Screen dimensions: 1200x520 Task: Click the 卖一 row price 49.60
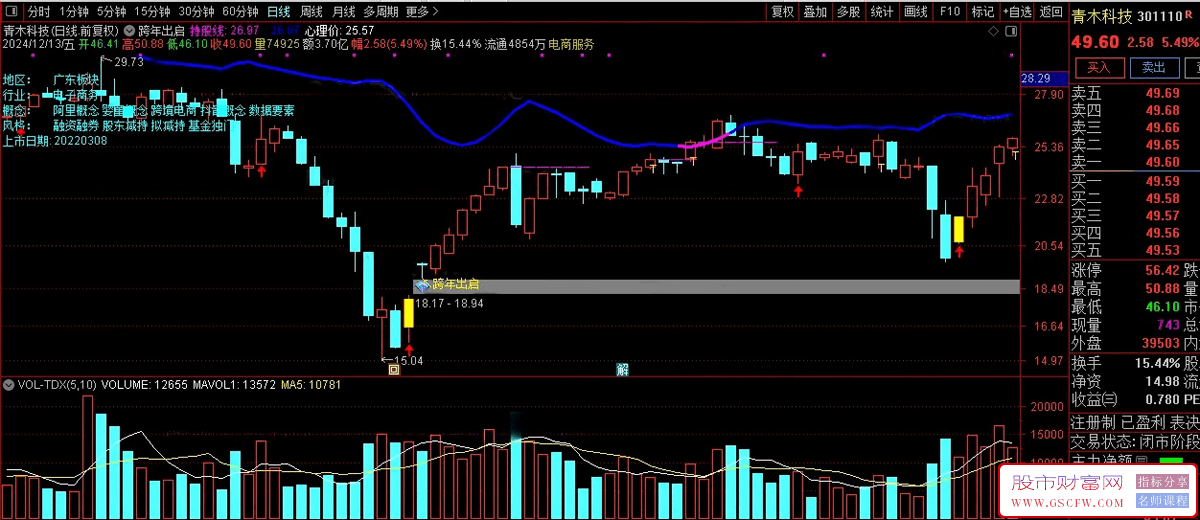click(x=1163, y=162)
